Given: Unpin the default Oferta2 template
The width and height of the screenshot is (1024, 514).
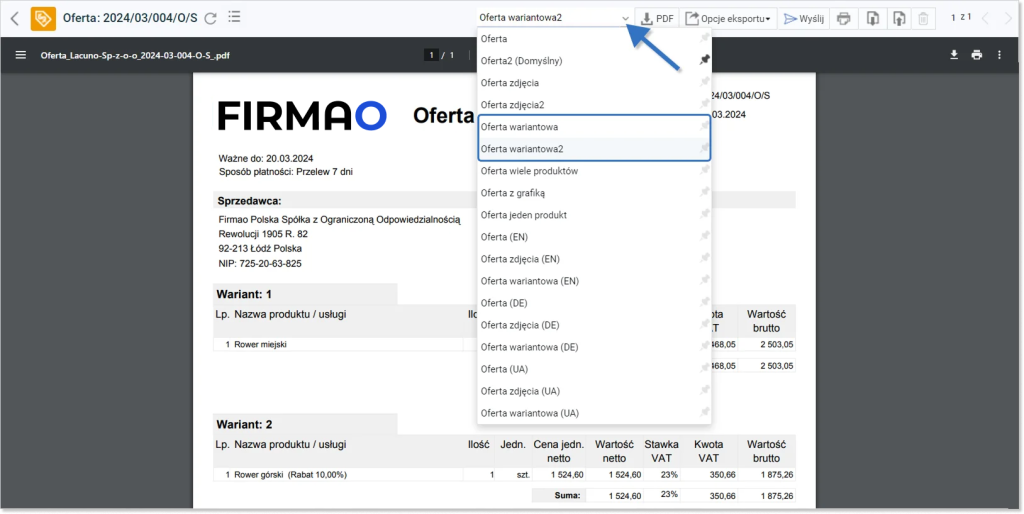Looking at the screenshot, I should pyautogui.click(x=704, y=61).
